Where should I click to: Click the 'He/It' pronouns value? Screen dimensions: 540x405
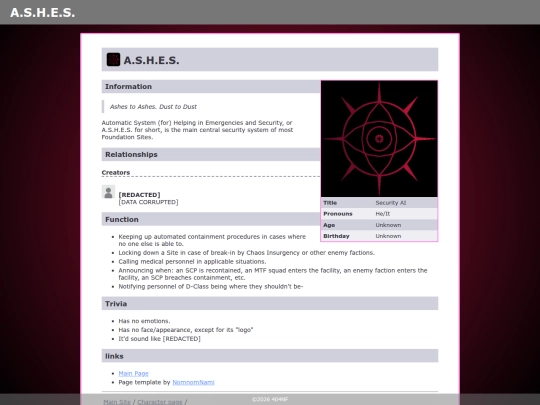coord(383,214)
